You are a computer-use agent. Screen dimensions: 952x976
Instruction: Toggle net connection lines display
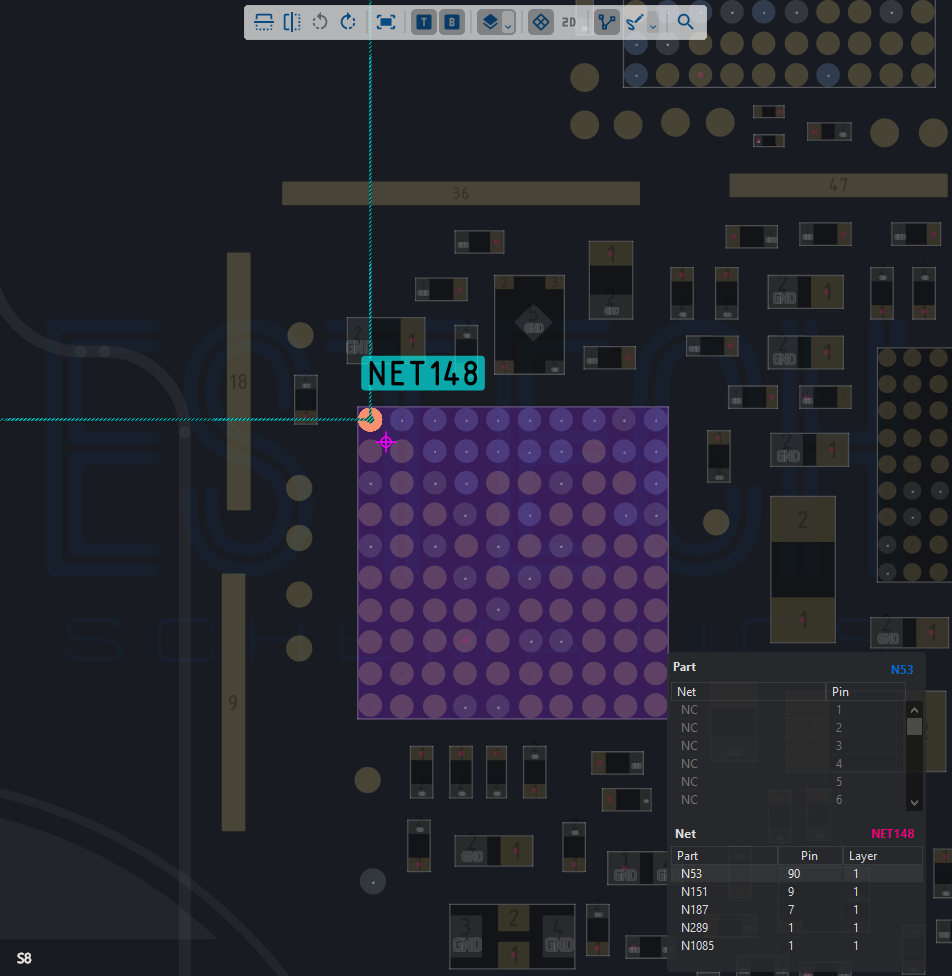coord(606,22)
